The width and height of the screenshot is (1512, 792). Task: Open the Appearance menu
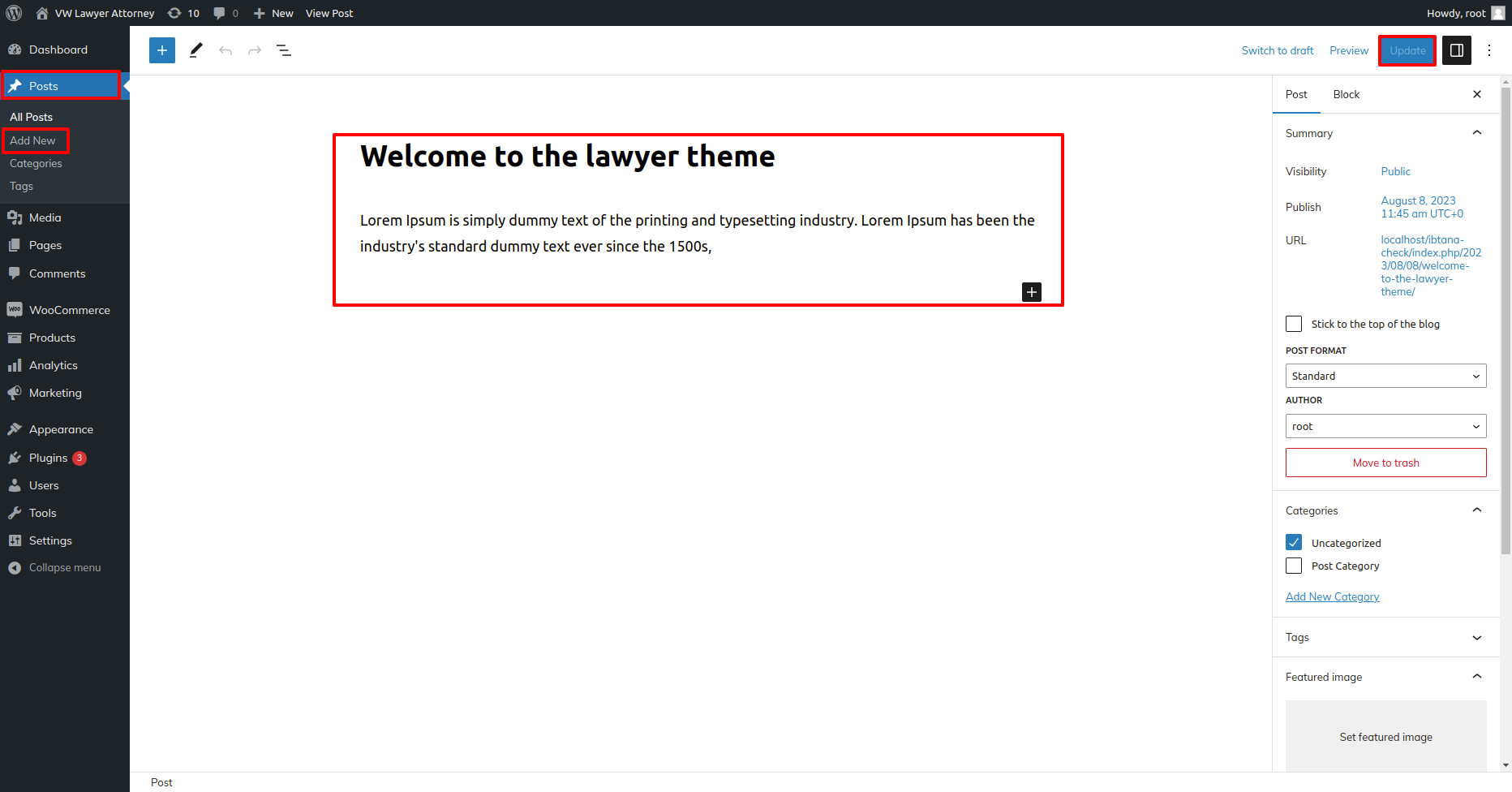tap(65, 429)
